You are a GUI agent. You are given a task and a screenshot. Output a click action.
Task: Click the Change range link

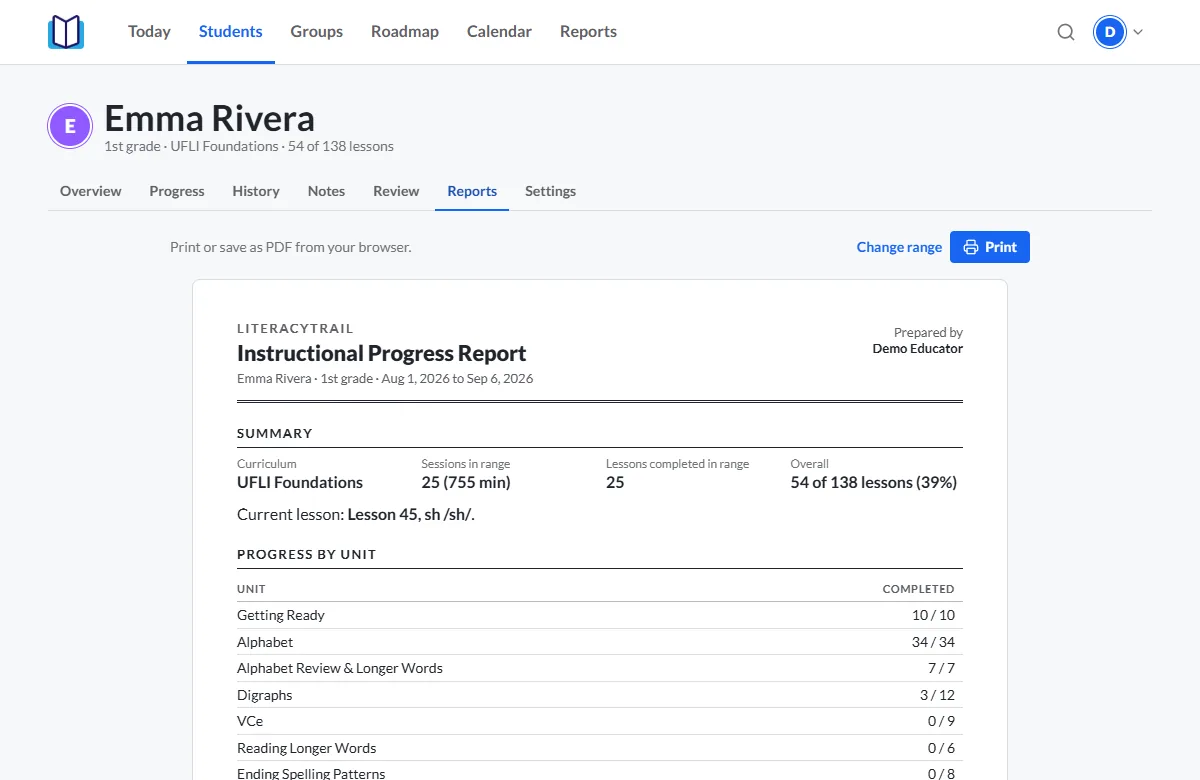click(899, 247)
